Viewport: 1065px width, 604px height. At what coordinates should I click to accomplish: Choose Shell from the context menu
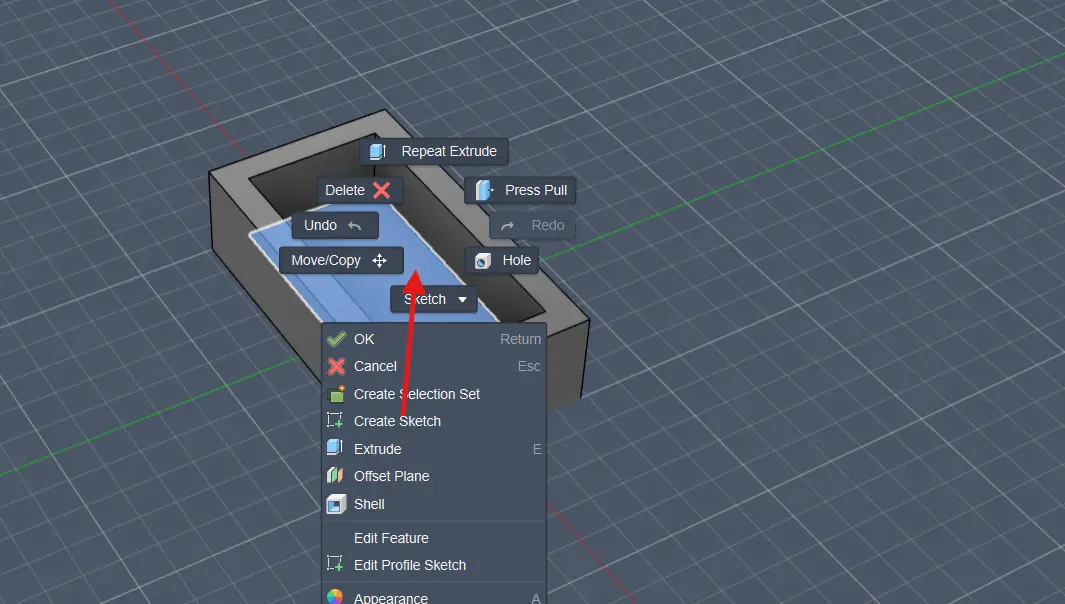[x=434, y=504]
